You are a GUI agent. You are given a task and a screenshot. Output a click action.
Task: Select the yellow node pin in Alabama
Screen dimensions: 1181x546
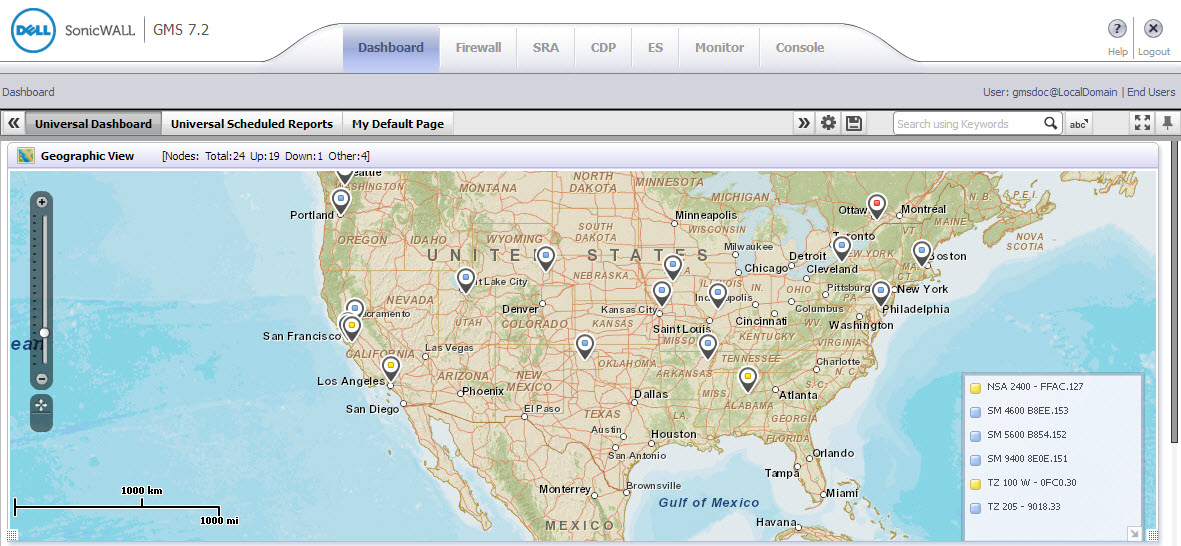(x=747, y=379)
